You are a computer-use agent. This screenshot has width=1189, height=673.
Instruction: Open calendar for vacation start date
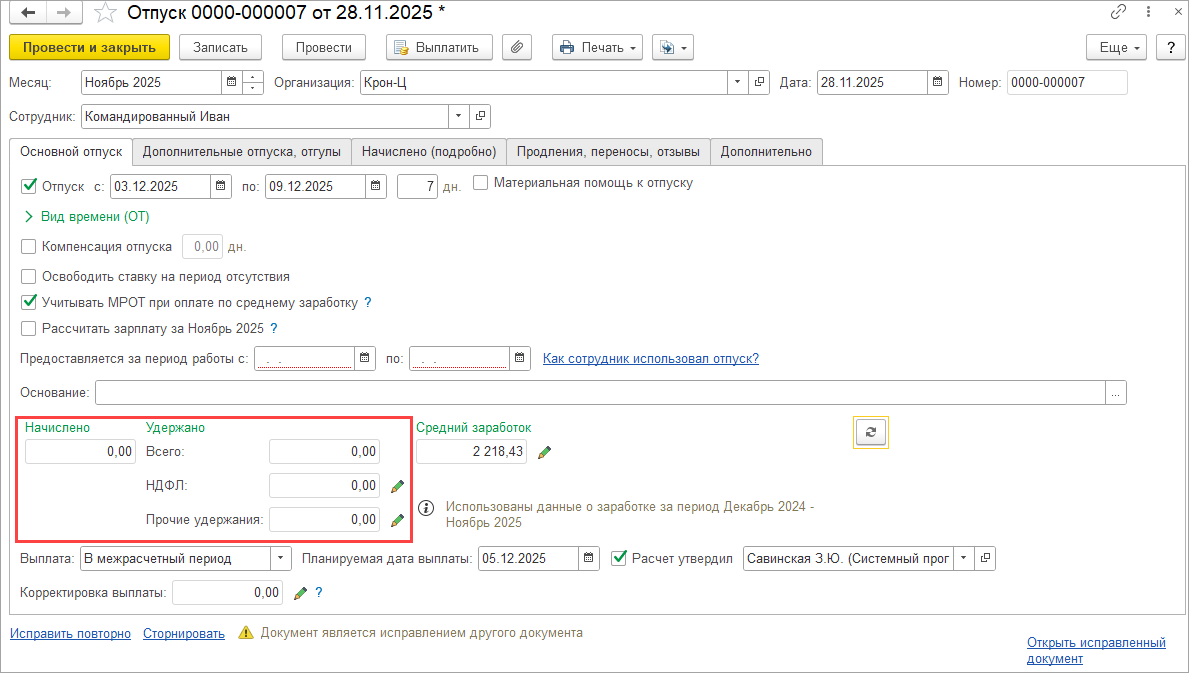coord(220,187)
